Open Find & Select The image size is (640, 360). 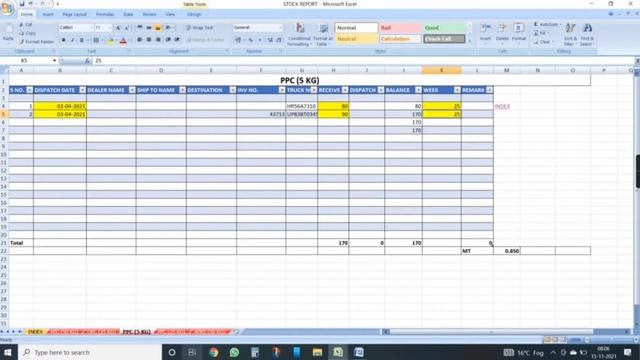click(587, 34)
